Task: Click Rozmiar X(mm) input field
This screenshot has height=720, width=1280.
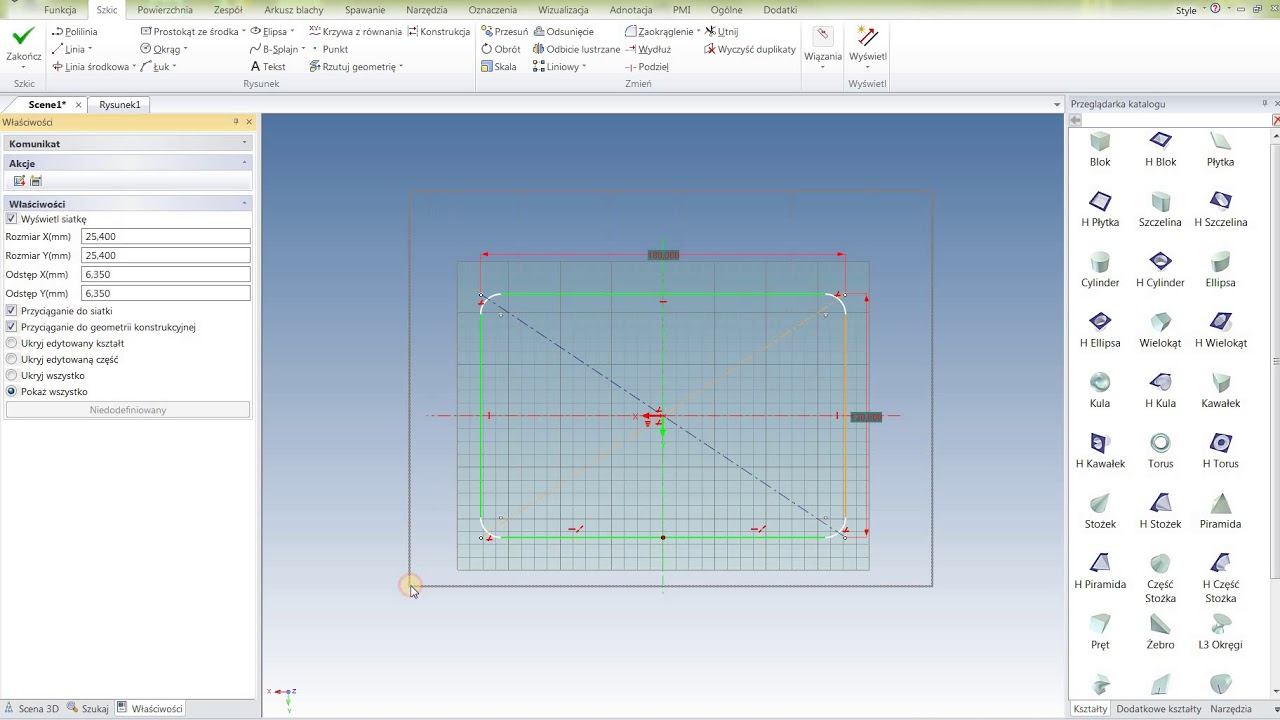Action: (166, 237)
